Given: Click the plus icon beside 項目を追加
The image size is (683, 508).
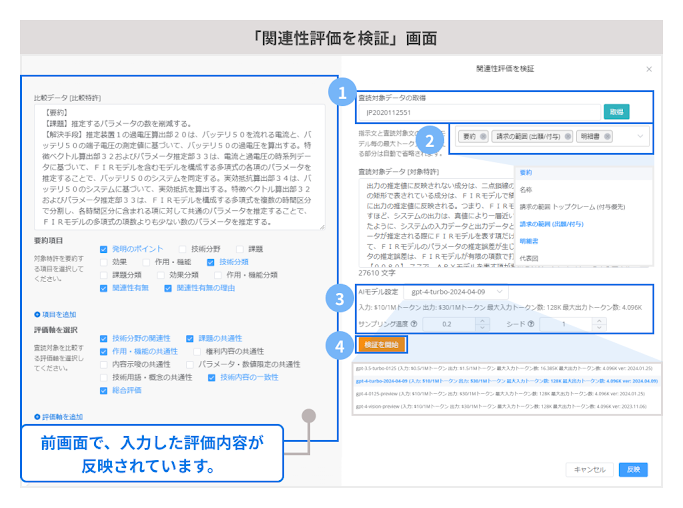Looking at the screenshot, I should [37, 314].
